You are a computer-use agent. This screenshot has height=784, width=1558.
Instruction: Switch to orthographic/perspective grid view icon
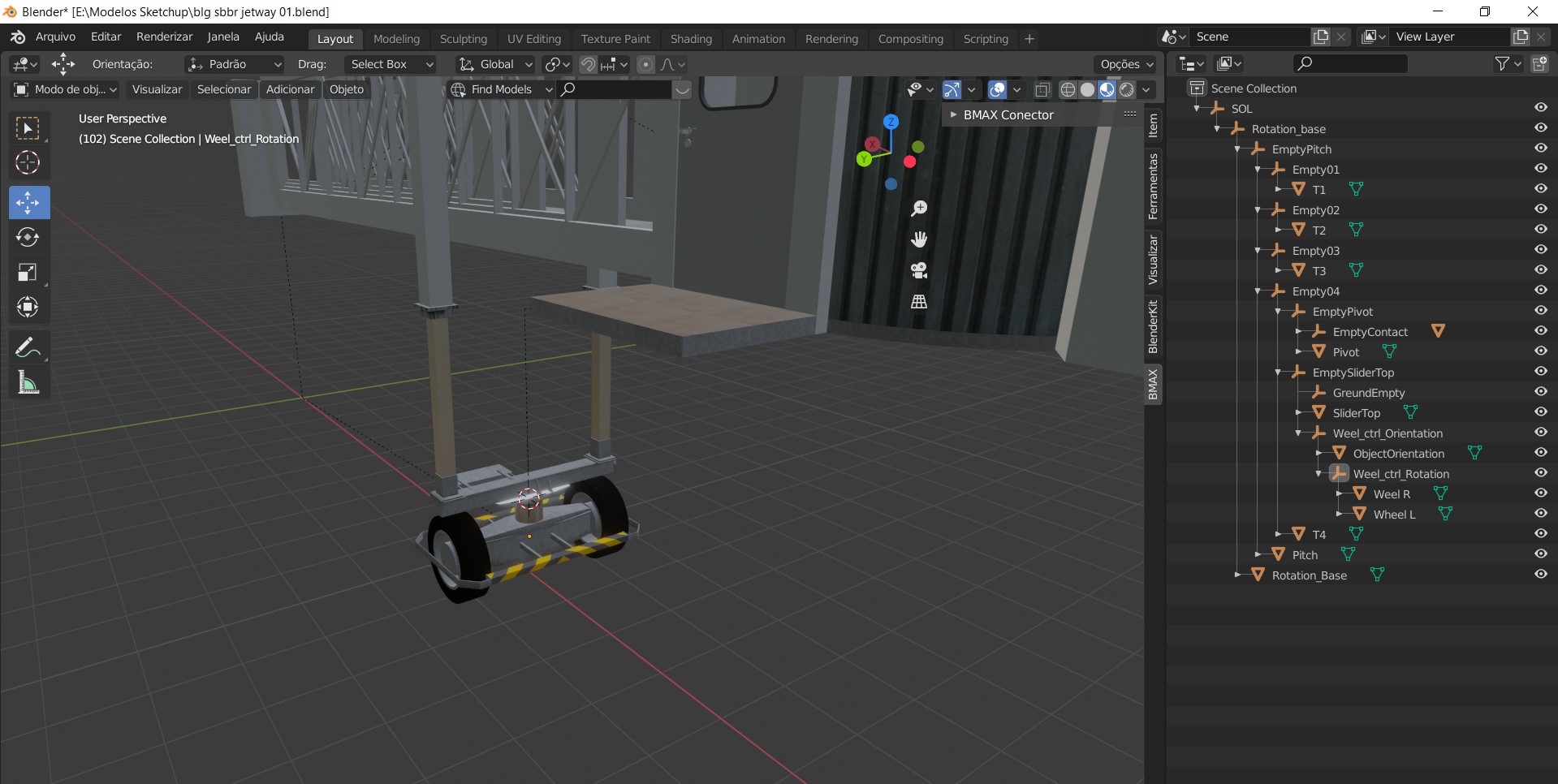tap(919, 301)
